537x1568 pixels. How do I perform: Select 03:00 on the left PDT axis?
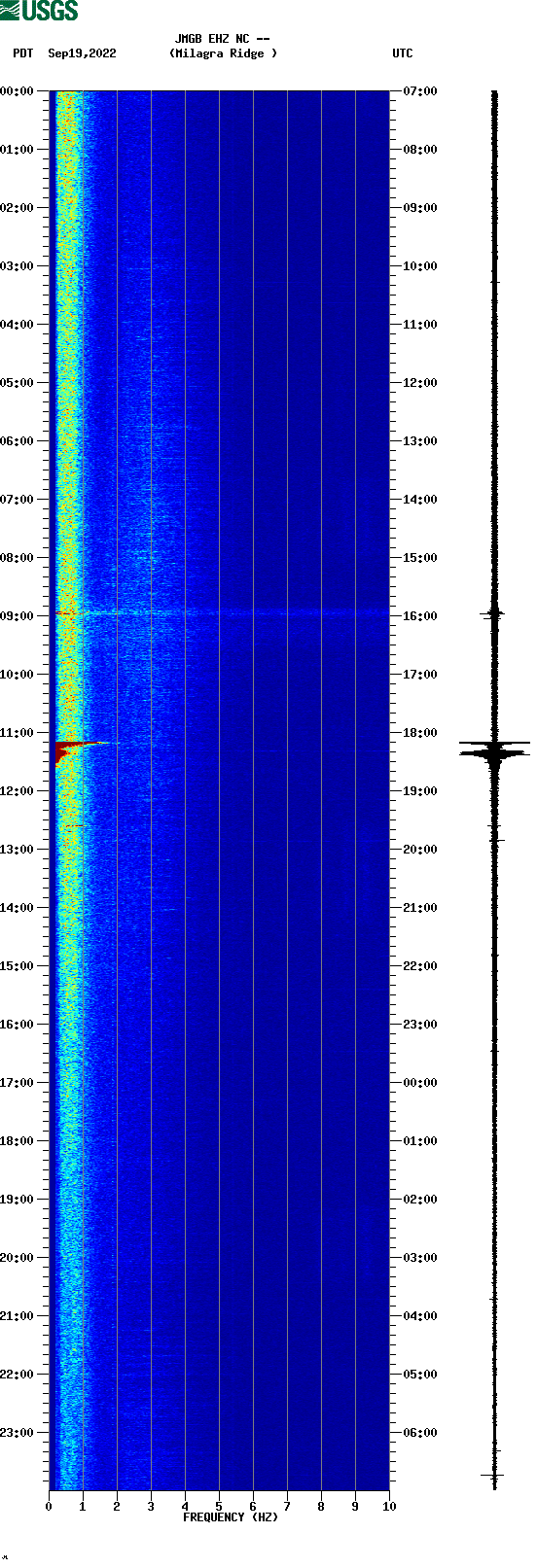click(x=17, y=266)
